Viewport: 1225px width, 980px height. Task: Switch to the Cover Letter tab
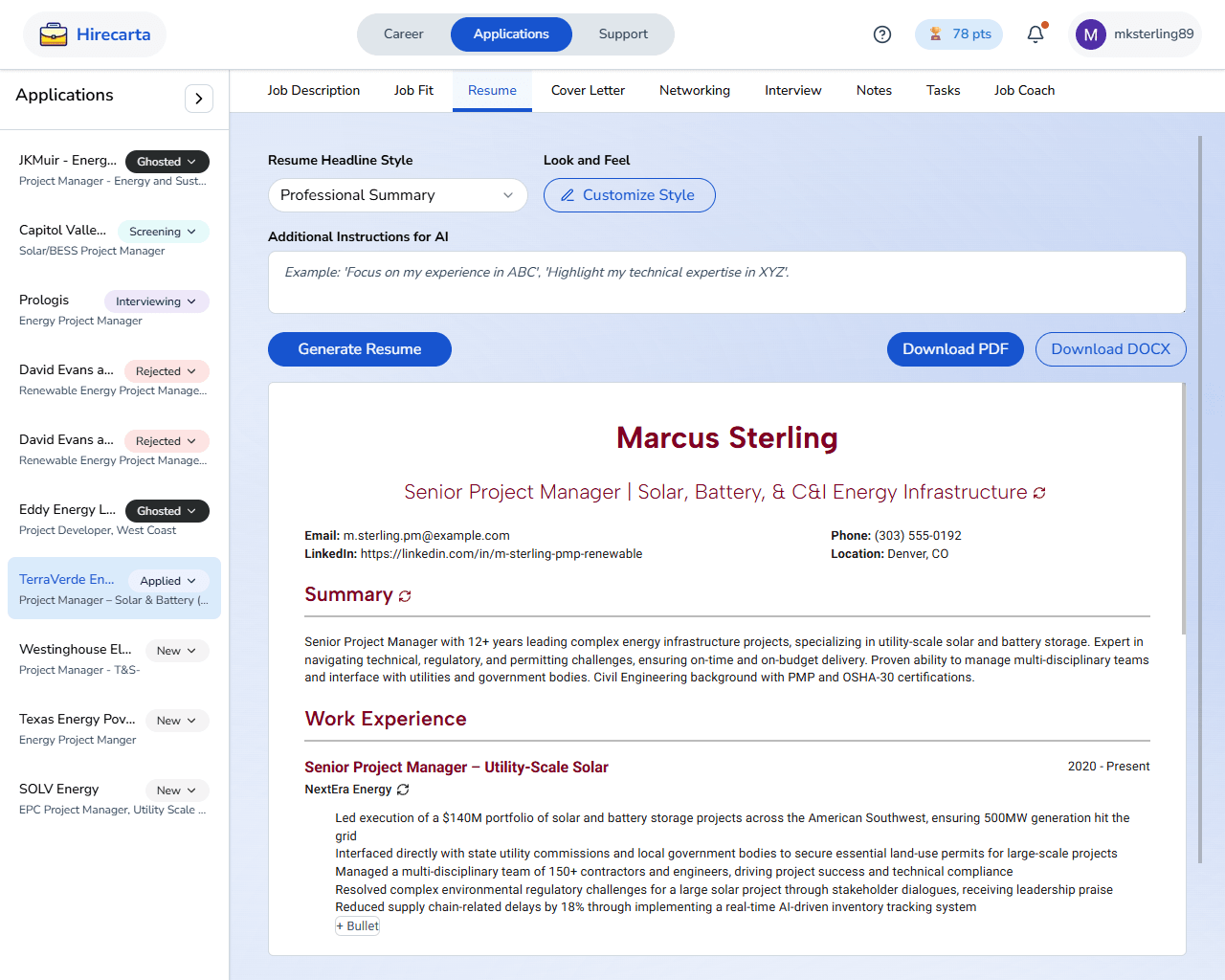tap(588, 91)
